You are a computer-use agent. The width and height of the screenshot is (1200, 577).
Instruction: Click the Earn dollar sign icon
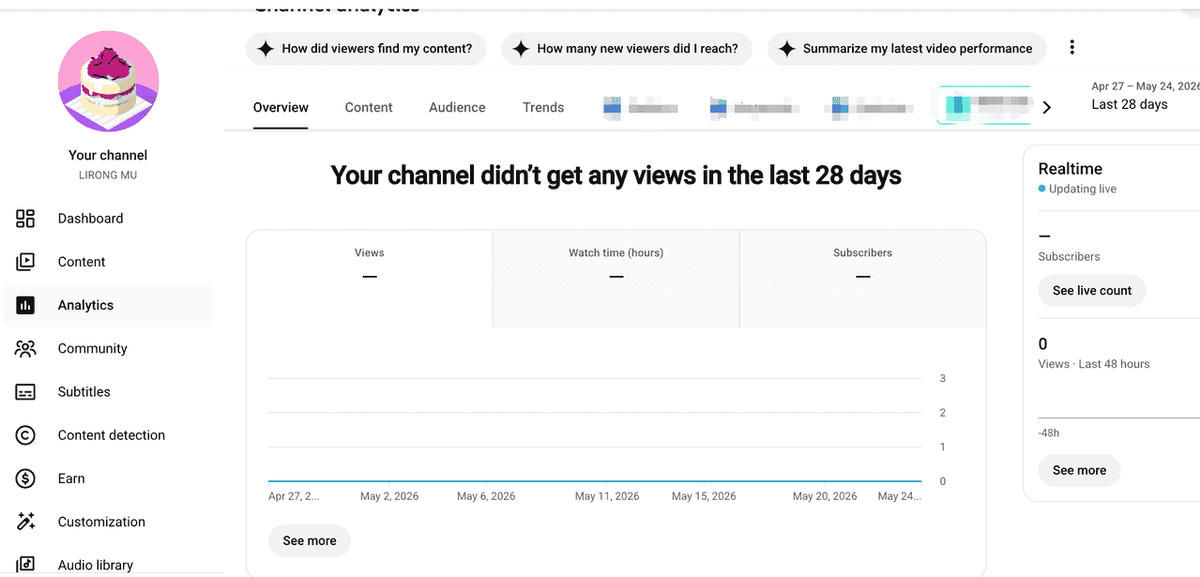[26, 479]
